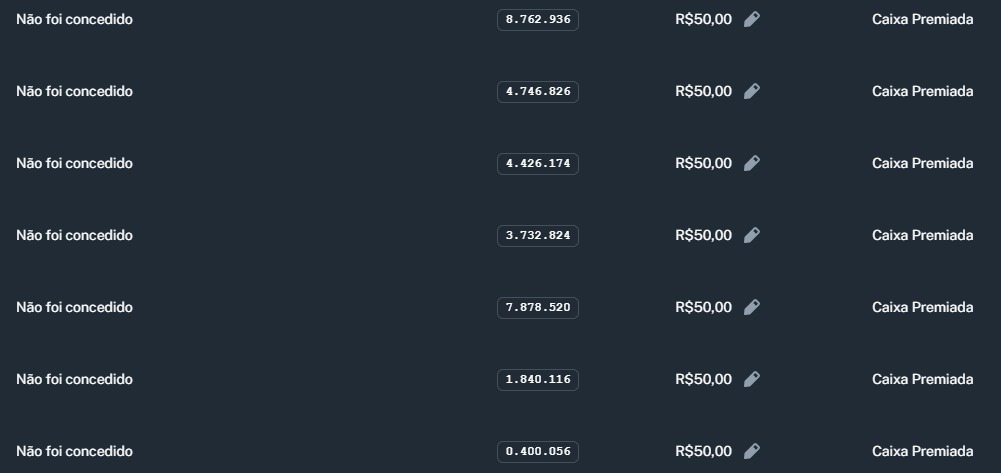Viewport: 1001px width, 473px height.
Task: Click "Não foi concedido" in the 1.840.116 row
Action: click(x=74, y=379)
